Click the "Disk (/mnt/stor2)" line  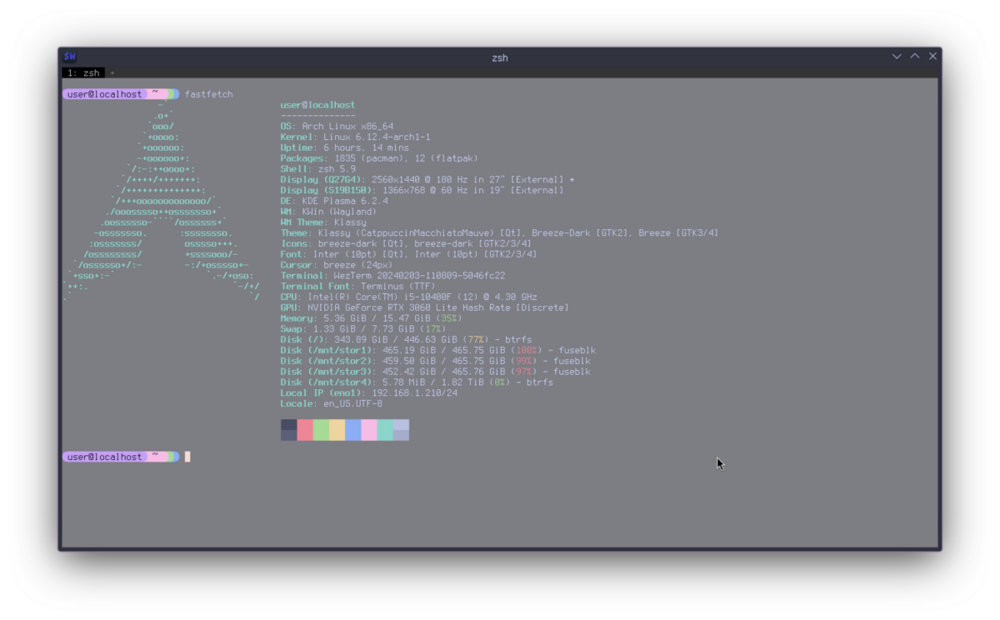pos(436,361)
